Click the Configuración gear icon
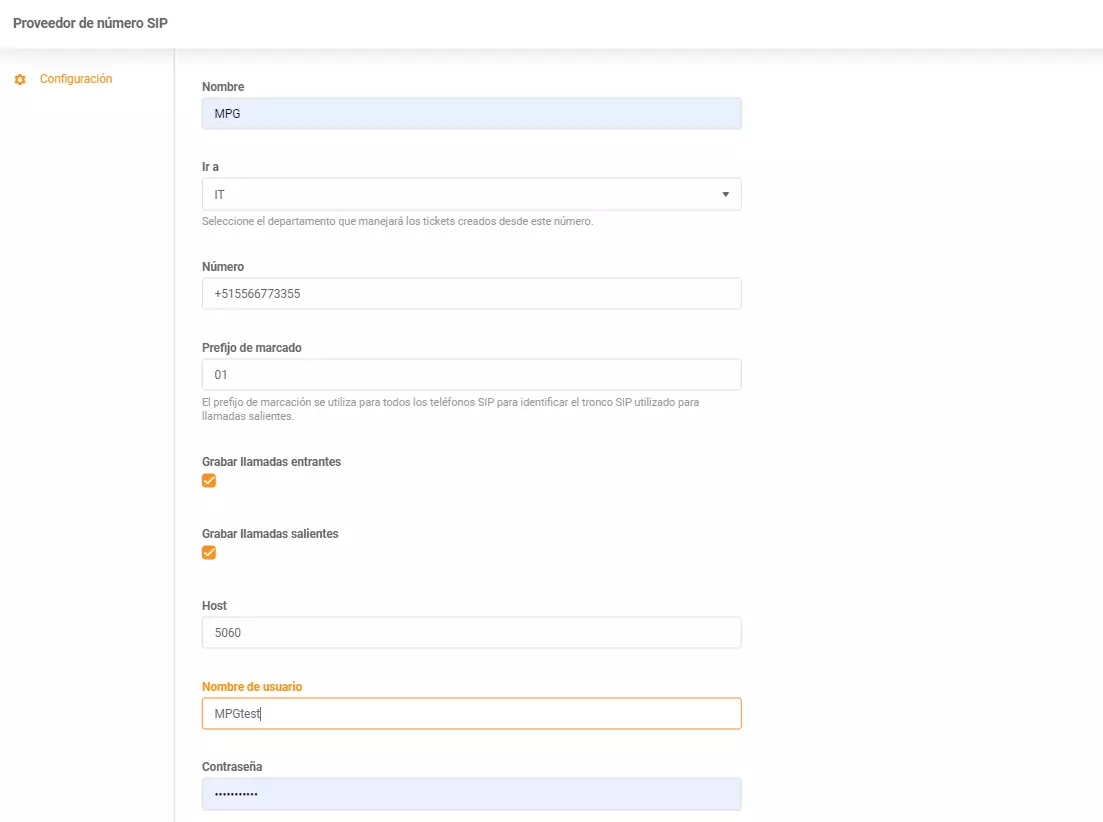 point(19,78)
